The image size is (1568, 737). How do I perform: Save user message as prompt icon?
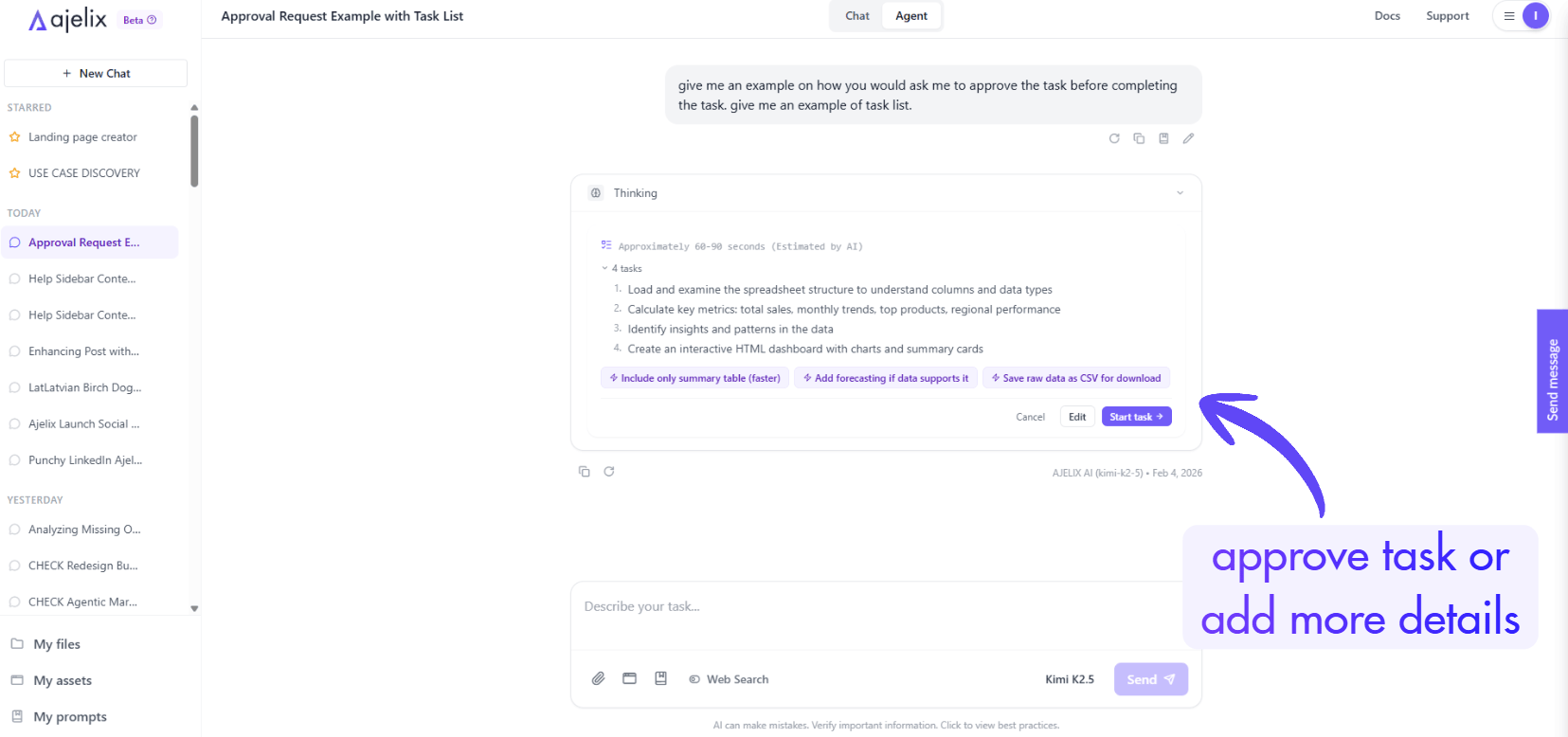point(1163,138)
